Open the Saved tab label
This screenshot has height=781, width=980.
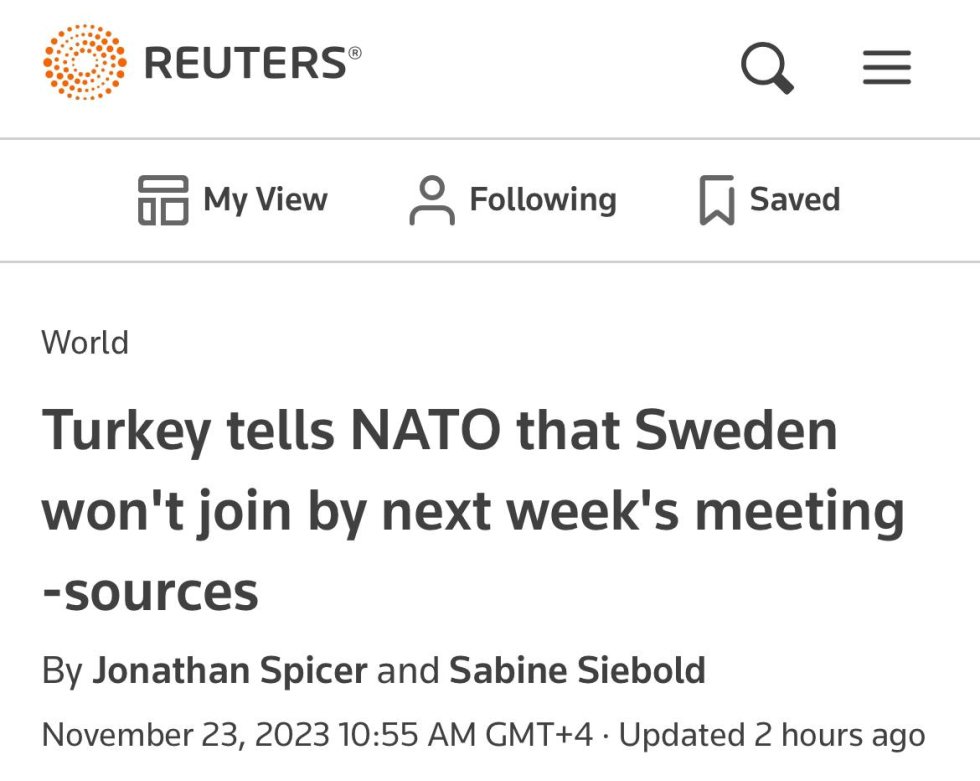coord(794,199)
